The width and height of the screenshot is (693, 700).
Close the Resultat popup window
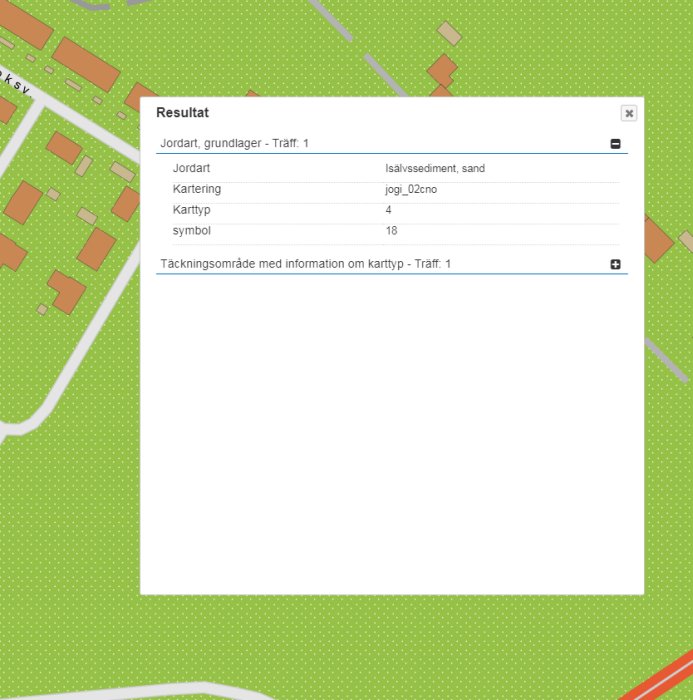[x=629, y=113]
